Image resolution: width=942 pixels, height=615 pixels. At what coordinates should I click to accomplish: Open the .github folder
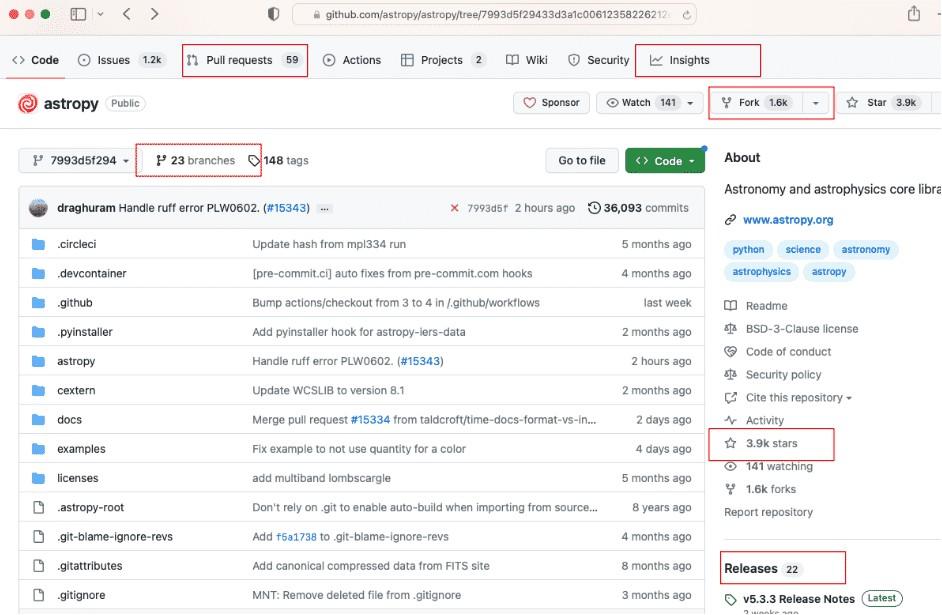[74, 303]
